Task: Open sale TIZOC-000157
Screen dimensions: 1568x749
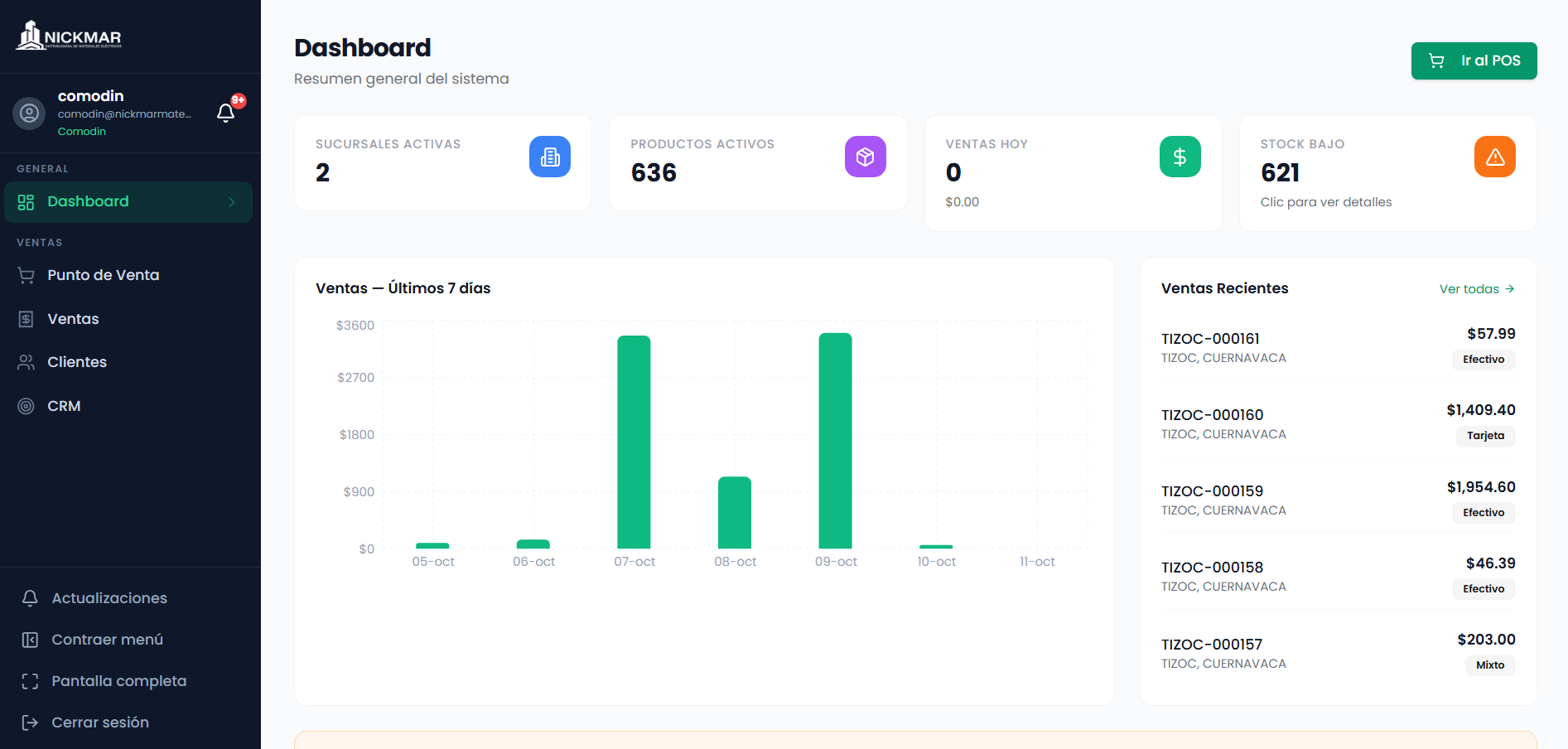Action: click(x=1338, y=653)
